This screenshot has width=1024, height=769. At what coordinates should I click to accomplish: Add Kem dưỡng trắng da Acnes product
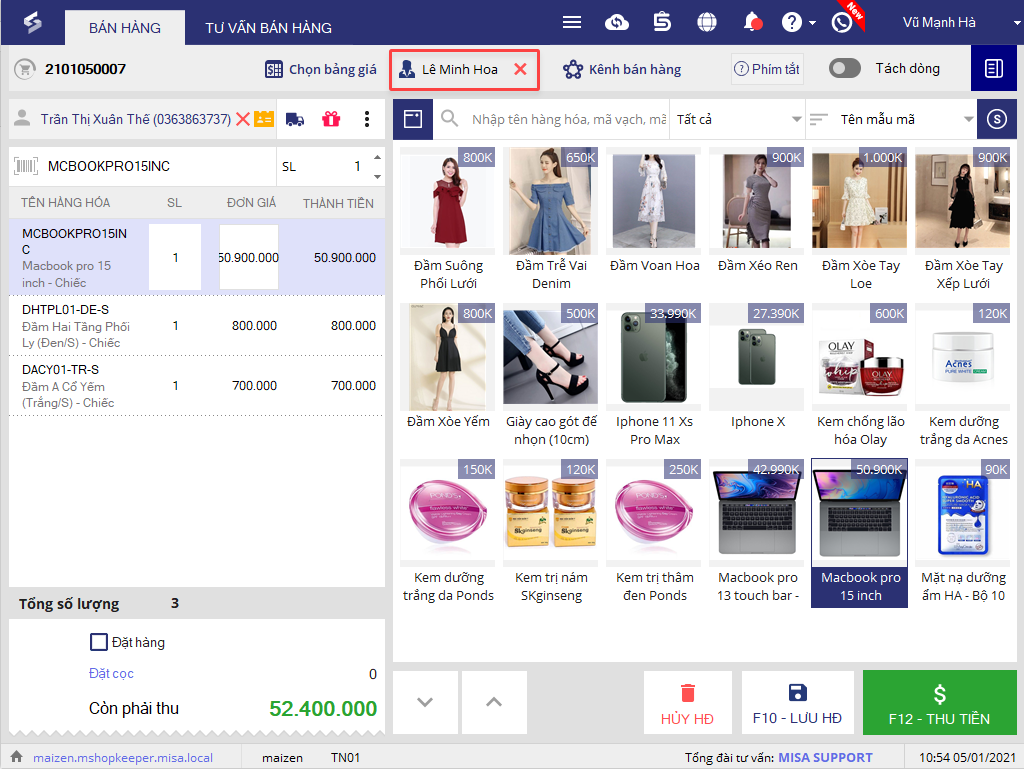click(x=963, y=376)
